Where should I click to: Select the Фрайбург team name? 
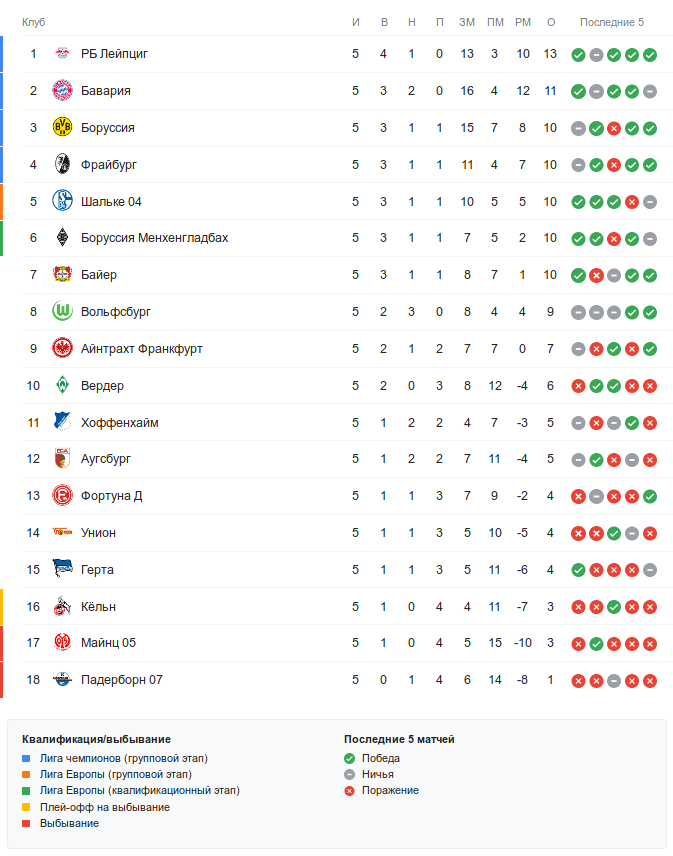tap(109, 165)
